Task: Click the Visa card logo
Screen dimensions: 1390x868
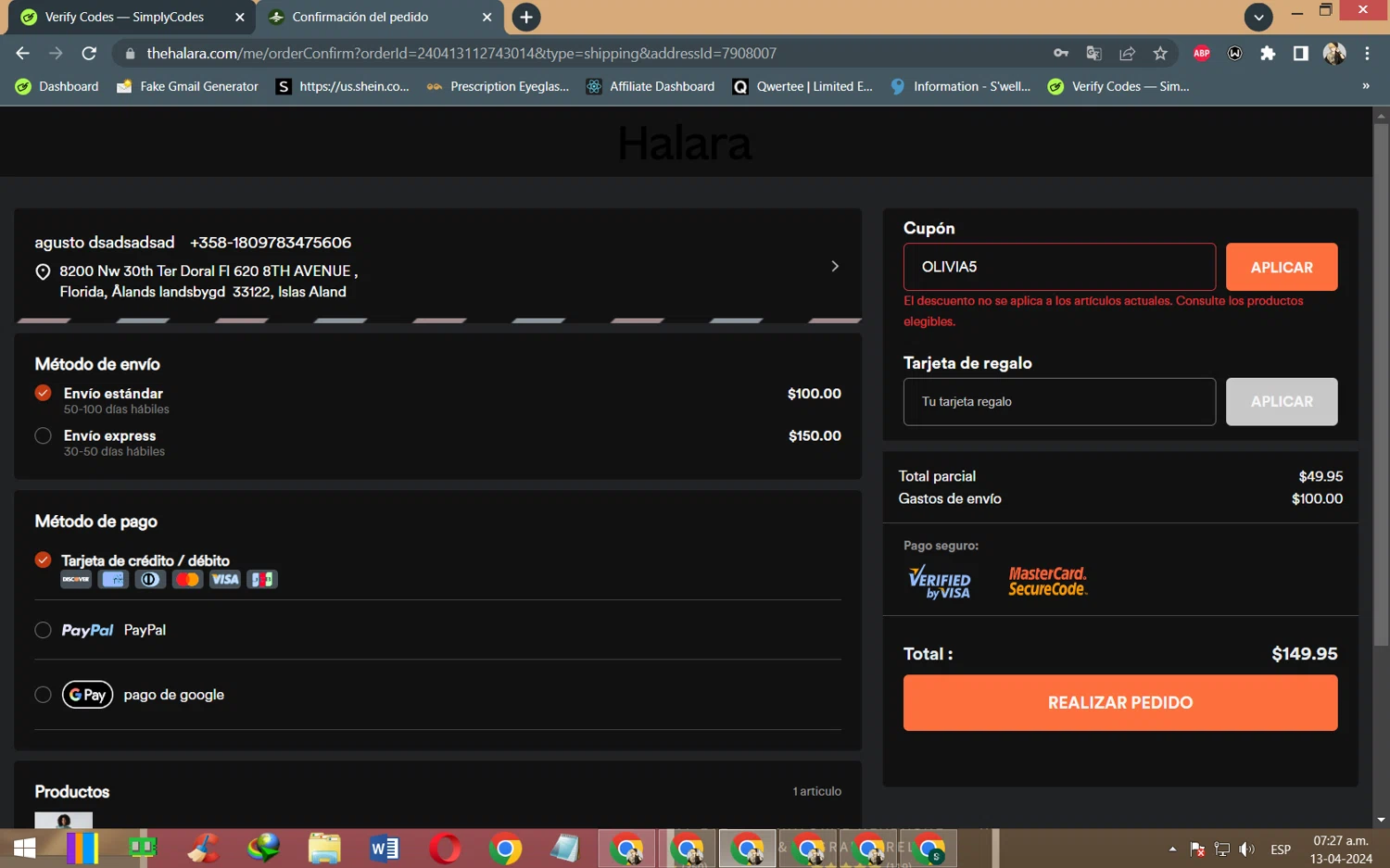Action: (224, 579)
